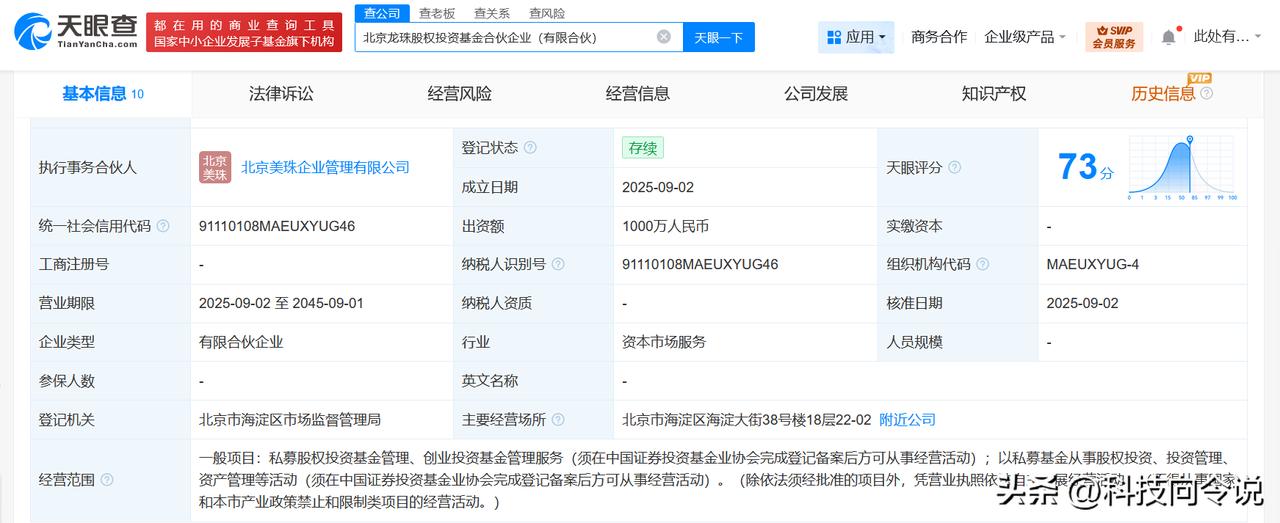Switch to the 知识产权 tab
The width and height of the screenshot is (1280, 523).
[x=994, y=93]
